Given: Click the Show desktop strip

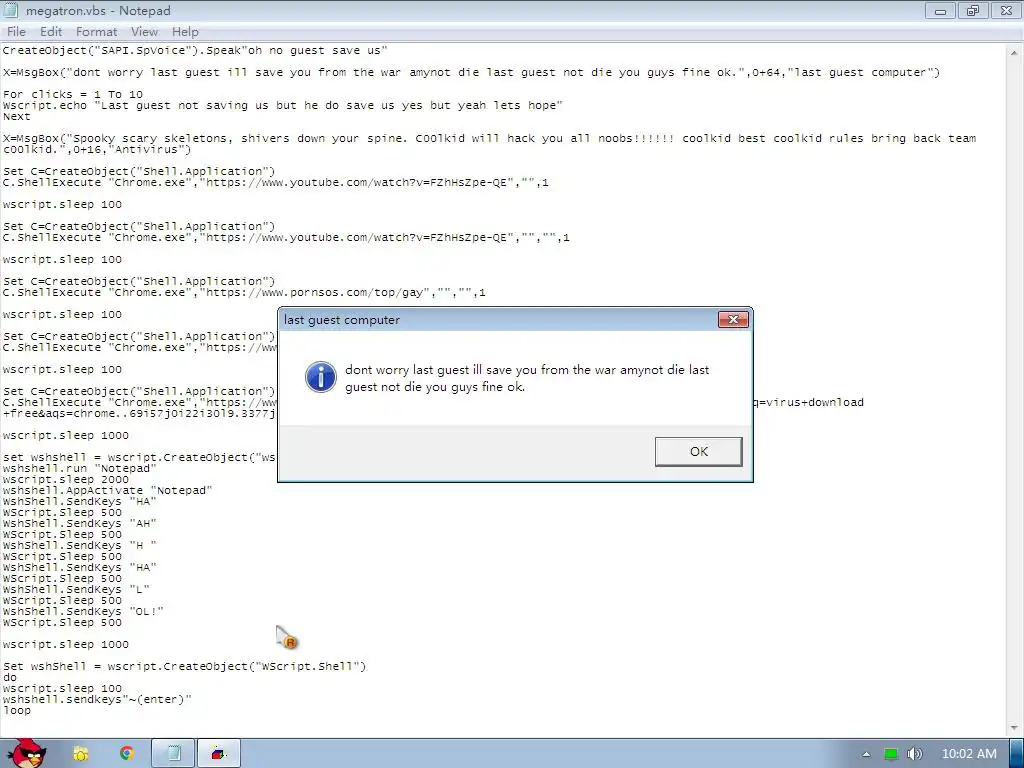Looking at the screenshot, I should pyautogui.click(x=1017, y=754).
